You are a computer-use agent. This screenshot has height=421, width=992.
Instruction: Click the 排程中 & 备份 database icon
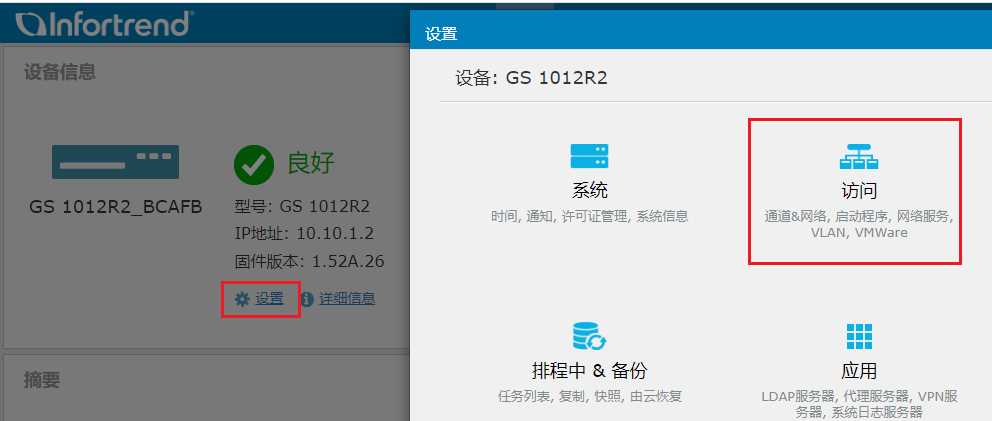(590, 335)
